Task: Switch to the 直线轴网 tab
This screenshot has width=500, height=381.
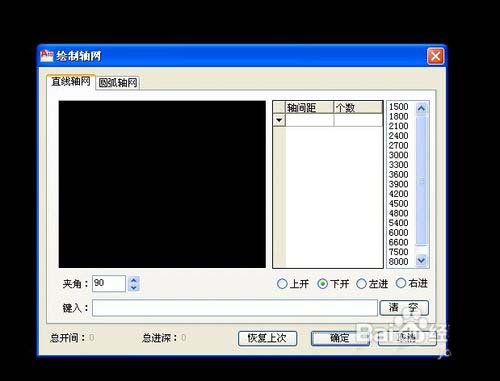Action: click(x=71, y=82)
